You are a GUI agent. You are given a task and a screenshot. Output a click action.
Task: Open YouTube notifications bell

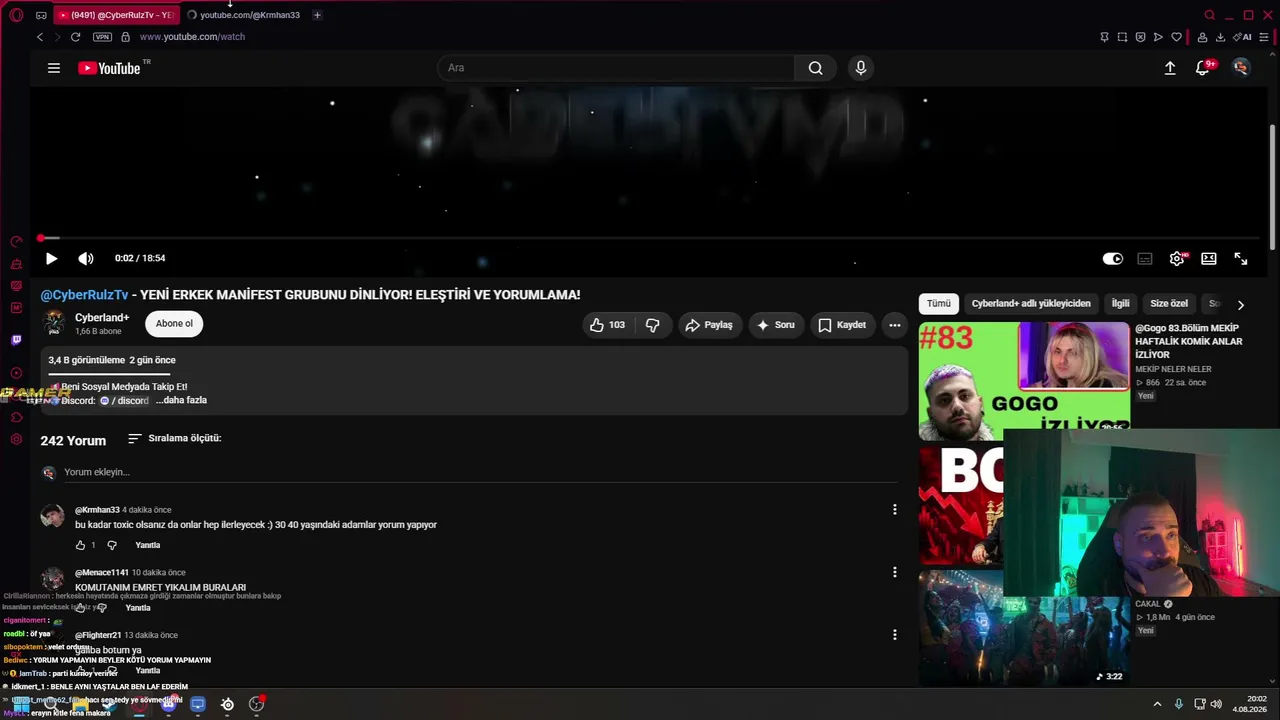point(1203,68)
